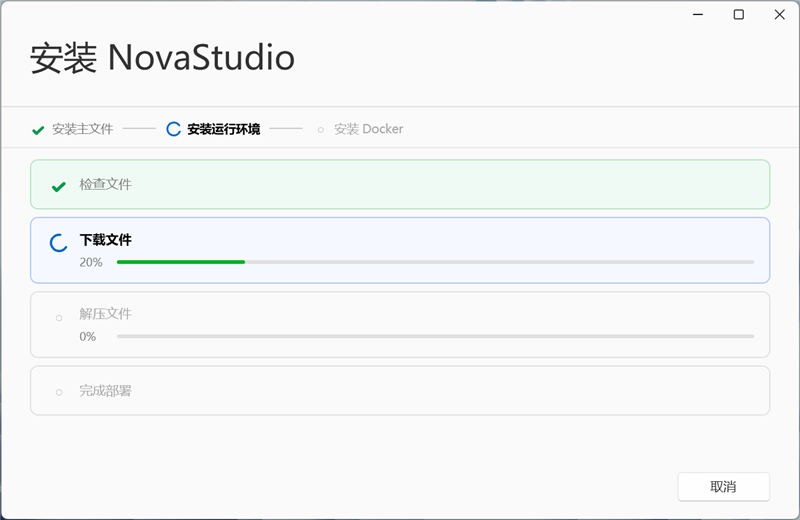800x520 pixels.
Task: Click the 0% progress label
Action: pos(88,337)
